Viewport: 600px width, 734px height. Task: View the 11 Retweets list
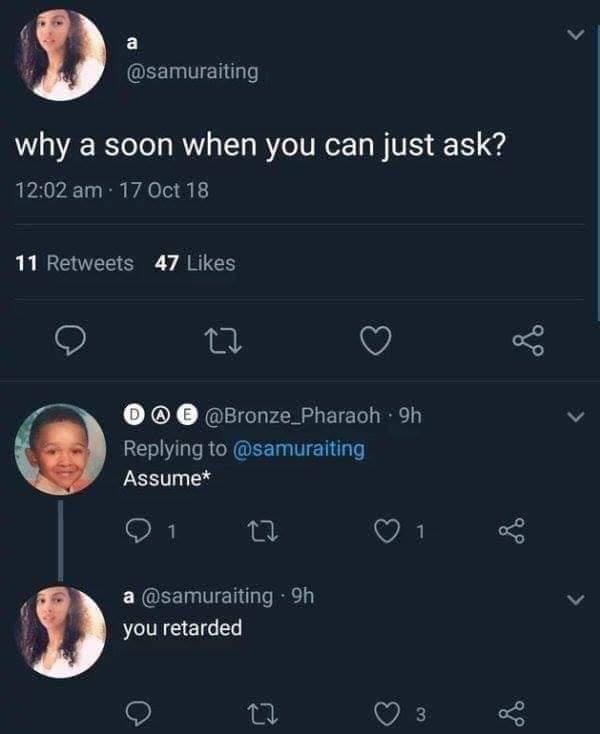coord(75,263)
